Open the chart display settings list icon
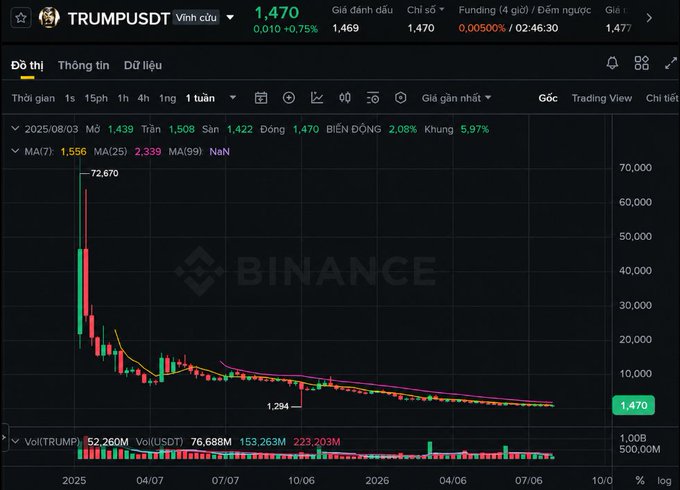This screenshot has width=680, height=490. (x=373, y=98)
